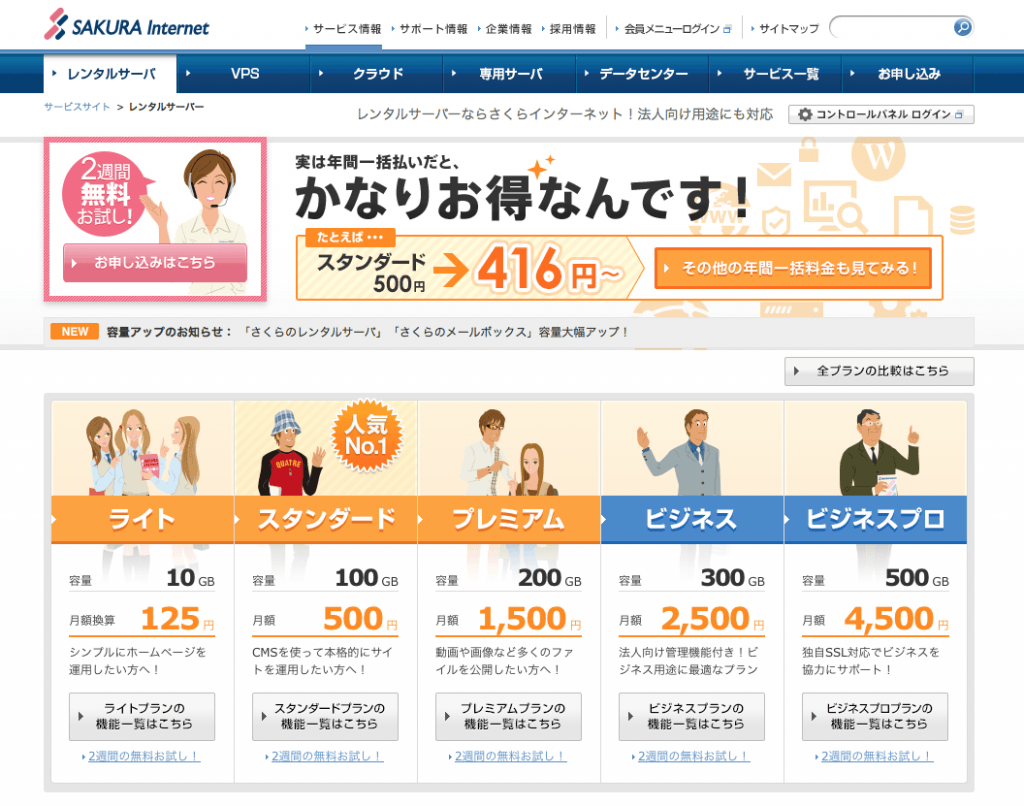Click プレミアムプランの機能一覧はこちら button

click(509, 717)
